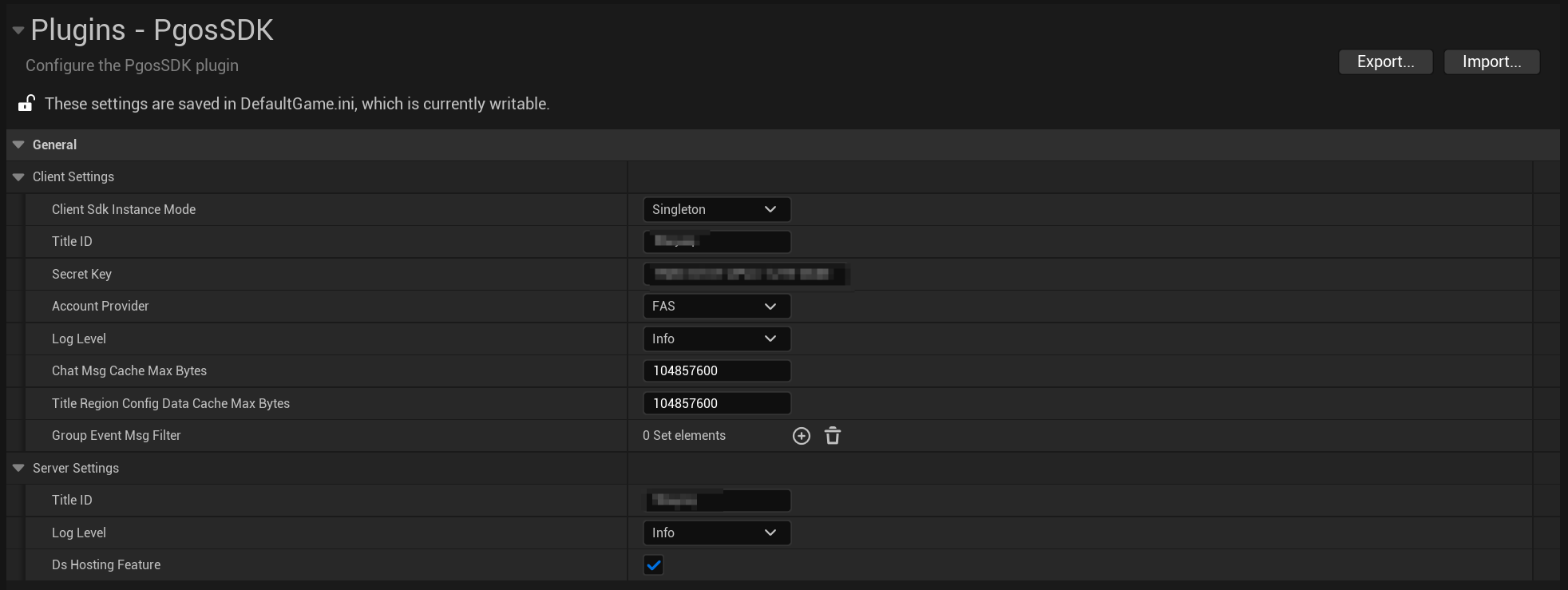
Task: Edit the Chat Msg Cache Max Bytes field
Action: [x=717, y=370]
